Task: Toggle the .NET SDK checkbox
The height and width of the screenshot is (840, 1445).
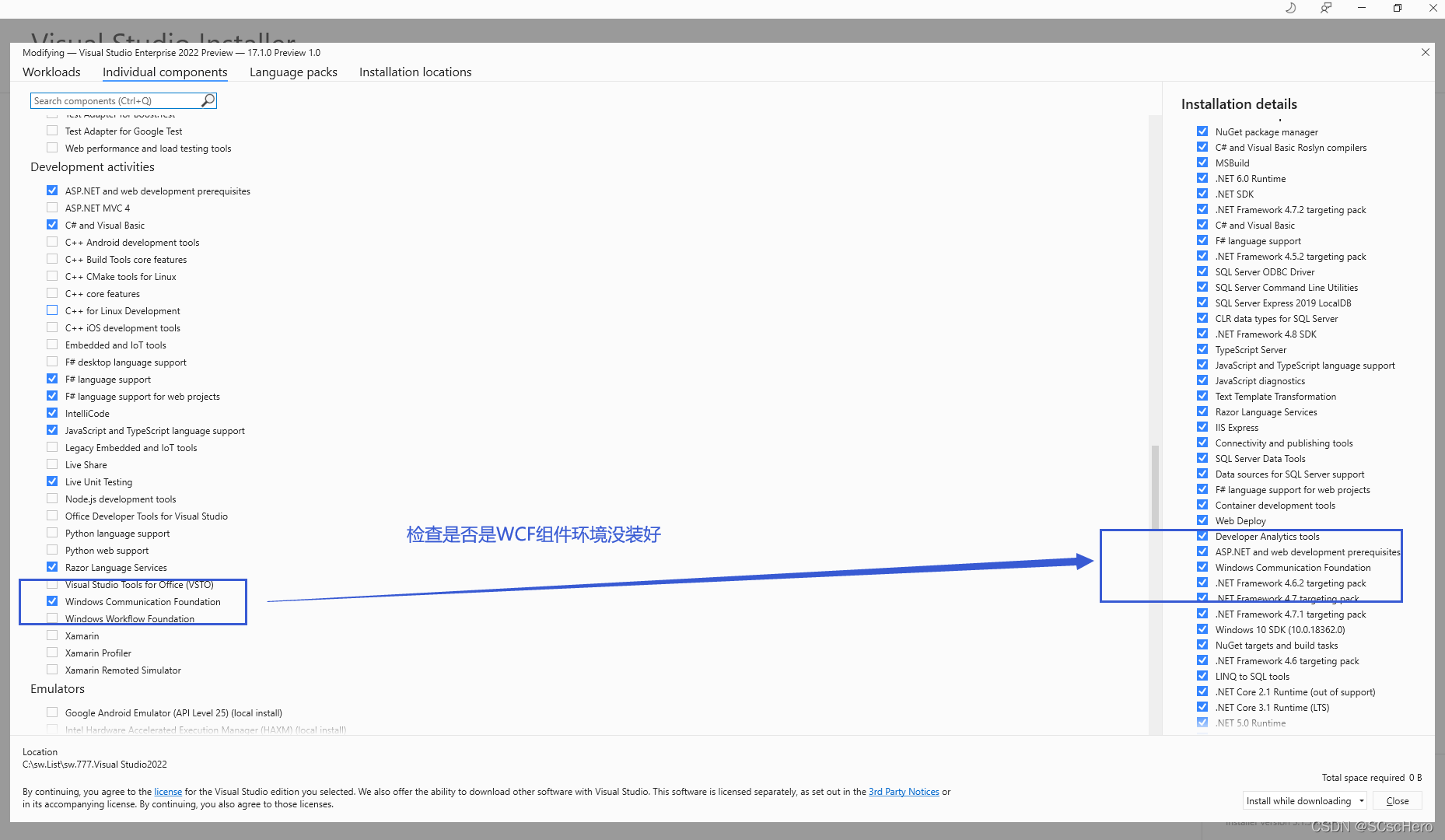Action: pyautogui.click(x=1202, y=194)
